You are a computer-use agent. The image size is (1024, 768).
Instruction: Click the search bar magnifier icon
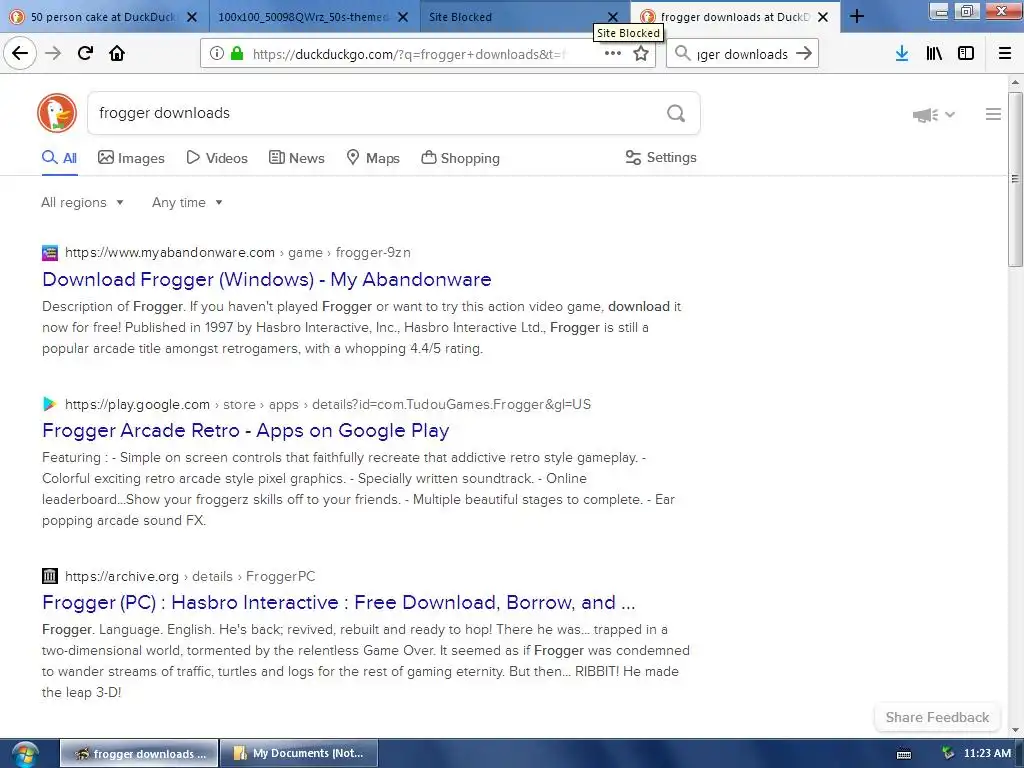[x=682, y=53]
